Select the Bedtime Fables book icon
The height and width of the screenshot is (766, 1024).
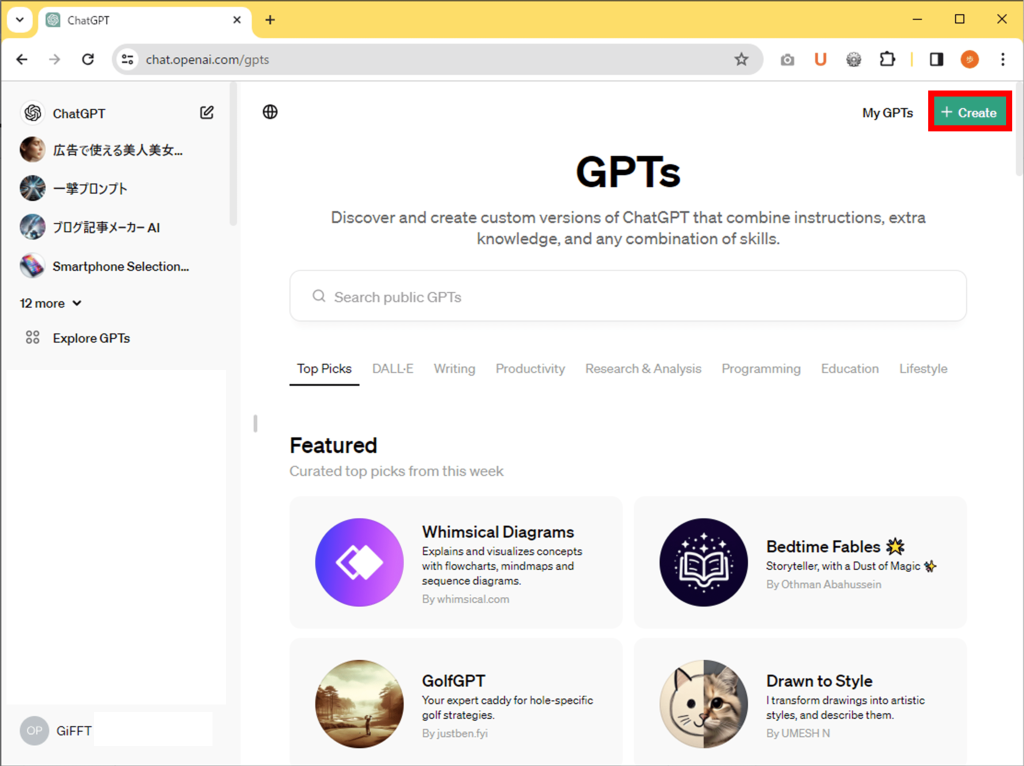[x=704, y=562]
